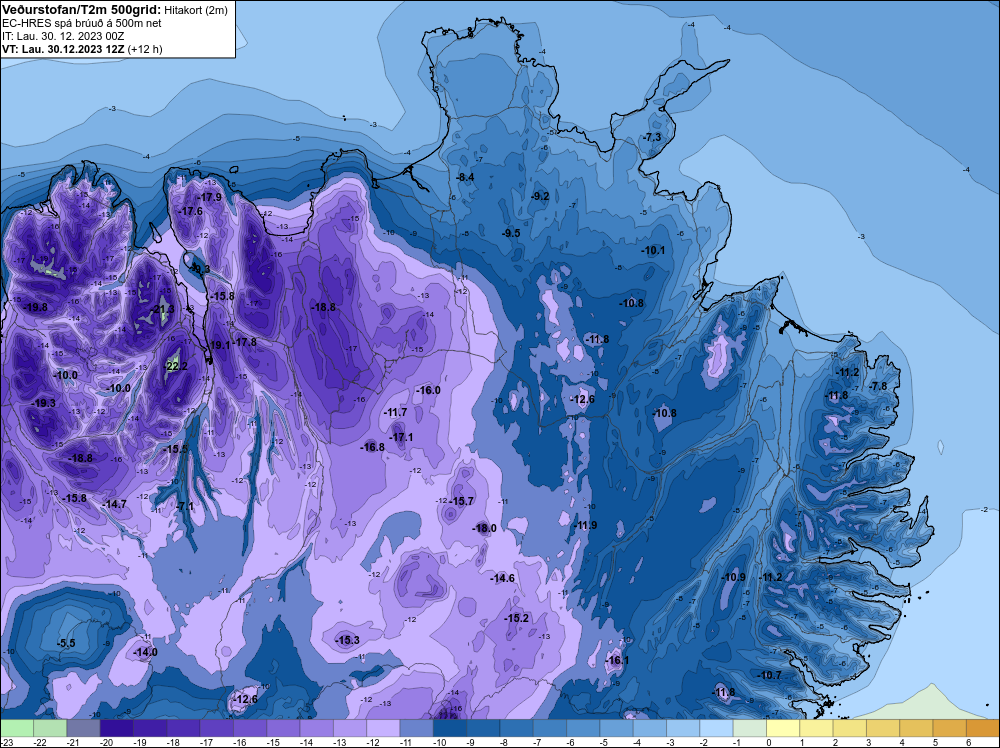
Task: Click the legend swatch between 2 and 3
Action: click(x=849, y=728)
